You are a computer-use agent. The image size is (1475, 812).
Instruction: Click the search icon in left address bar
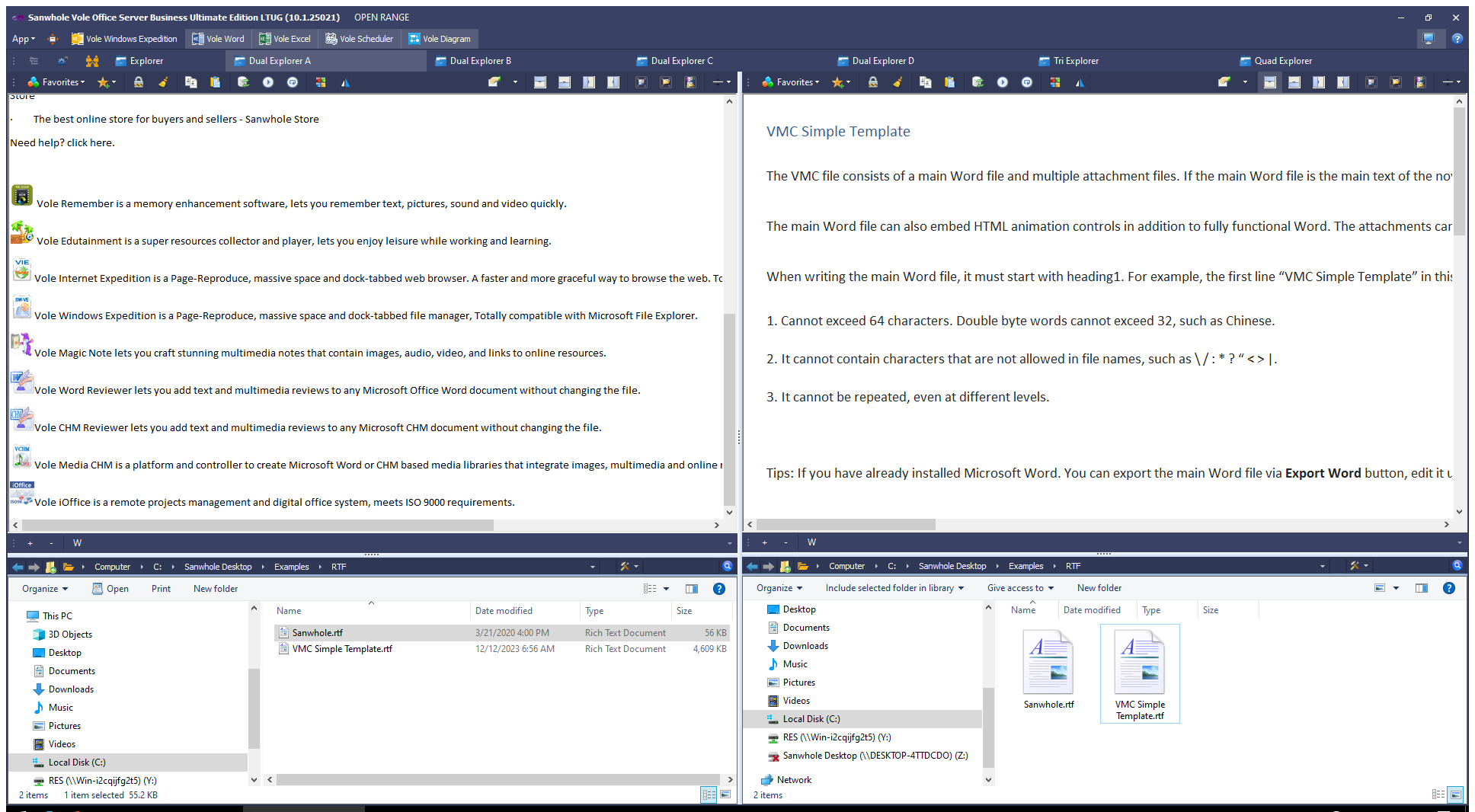pyautogui.click(x=727, y=566)
